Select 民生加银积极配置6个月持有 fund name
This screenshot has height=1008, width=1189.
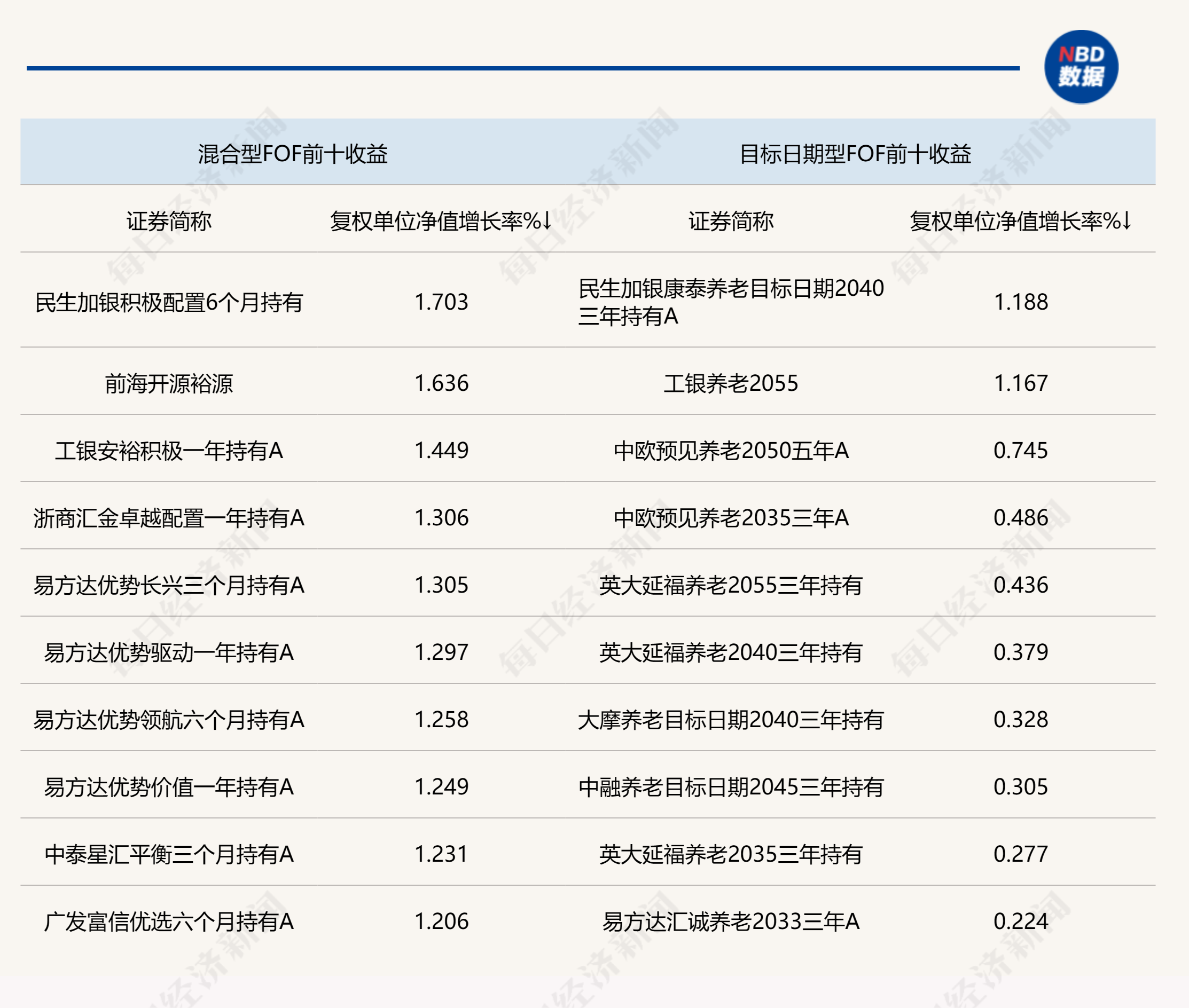coord(169,302)
